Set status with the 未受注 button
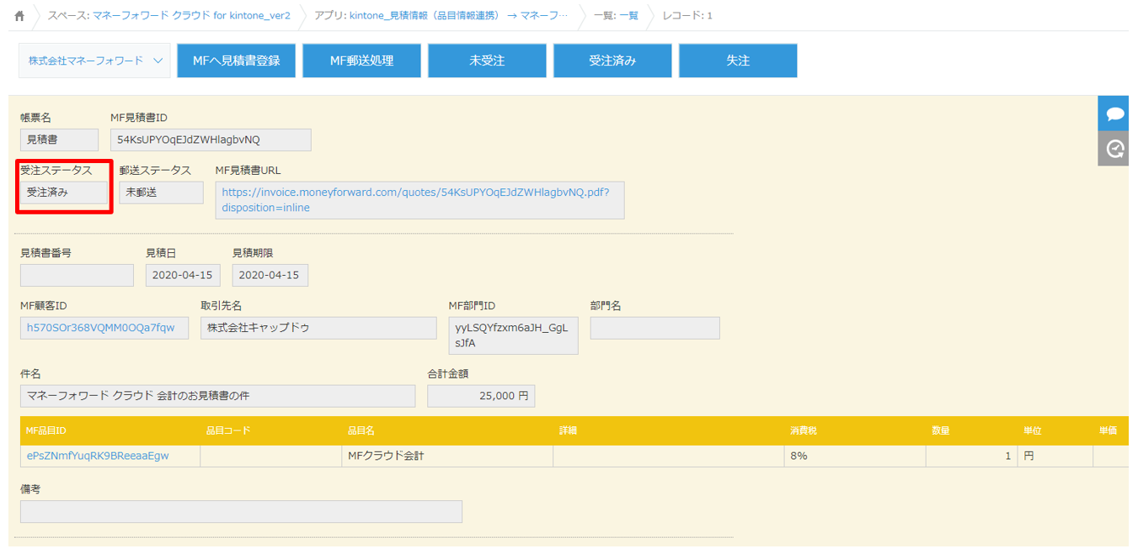Viewport: 1138px width, 554px height. tap(487, 60)
